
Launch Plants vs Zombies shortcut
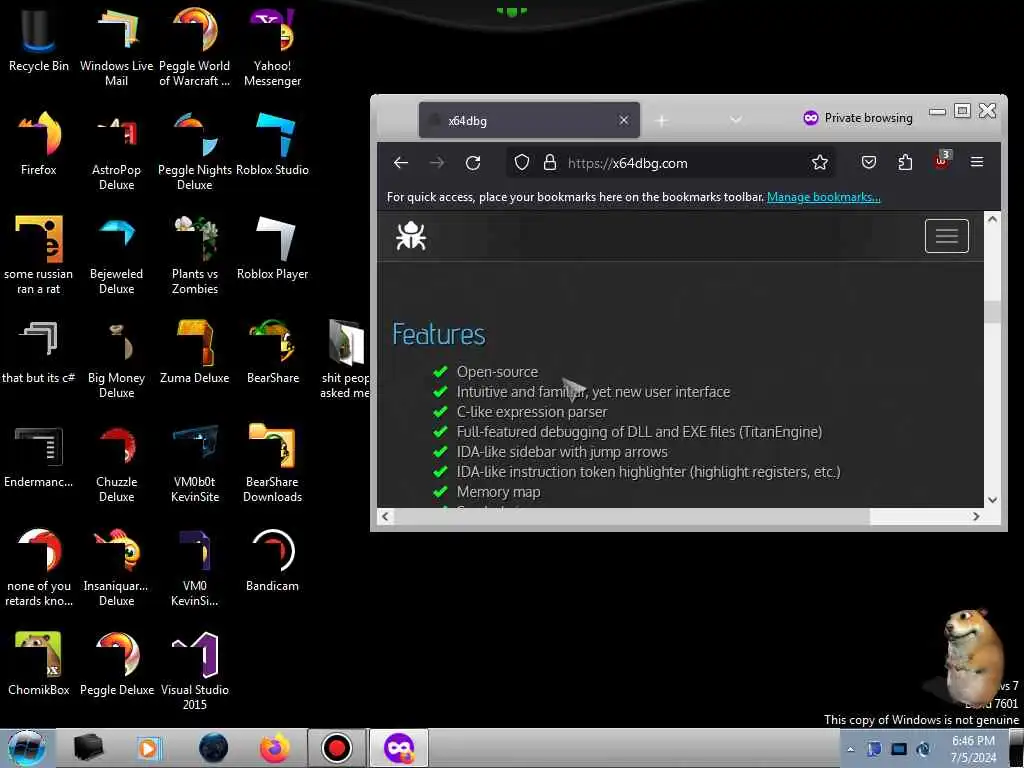click(195, 255)
